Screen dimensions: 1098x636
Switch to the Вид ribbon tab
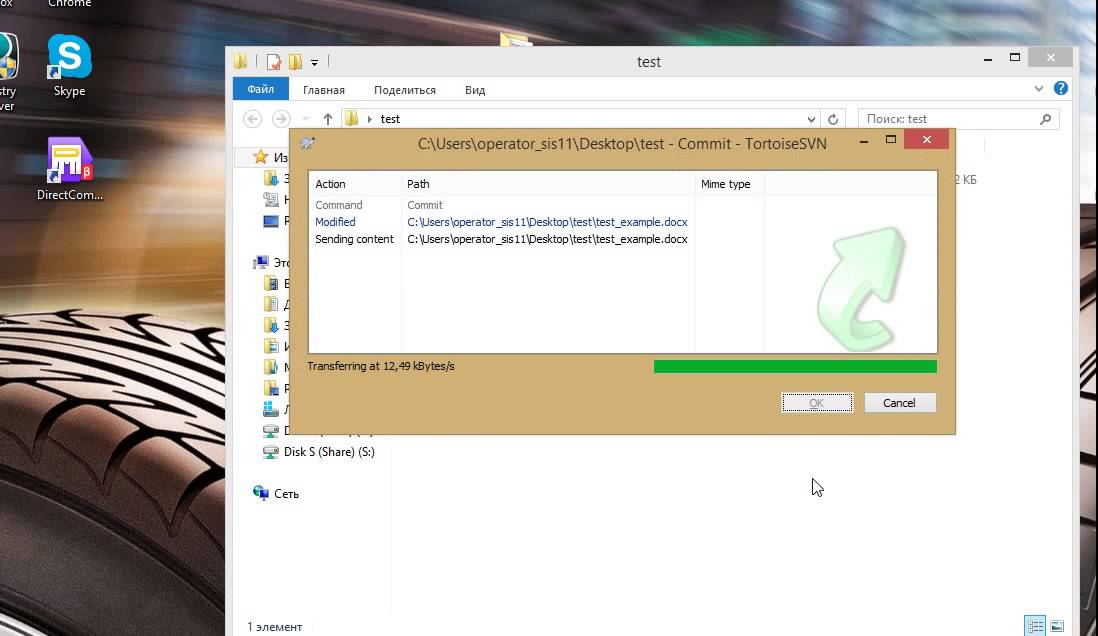tap(475, 90)
